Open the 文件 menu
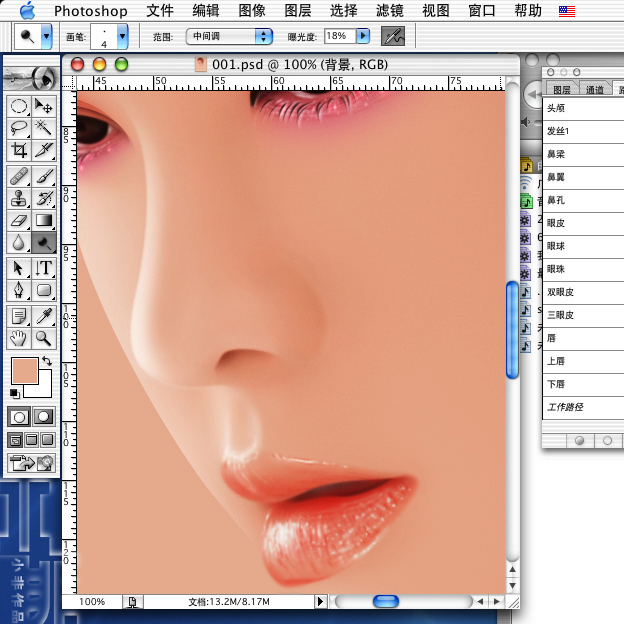Screen dimensions: 624x624 point(160,11)
